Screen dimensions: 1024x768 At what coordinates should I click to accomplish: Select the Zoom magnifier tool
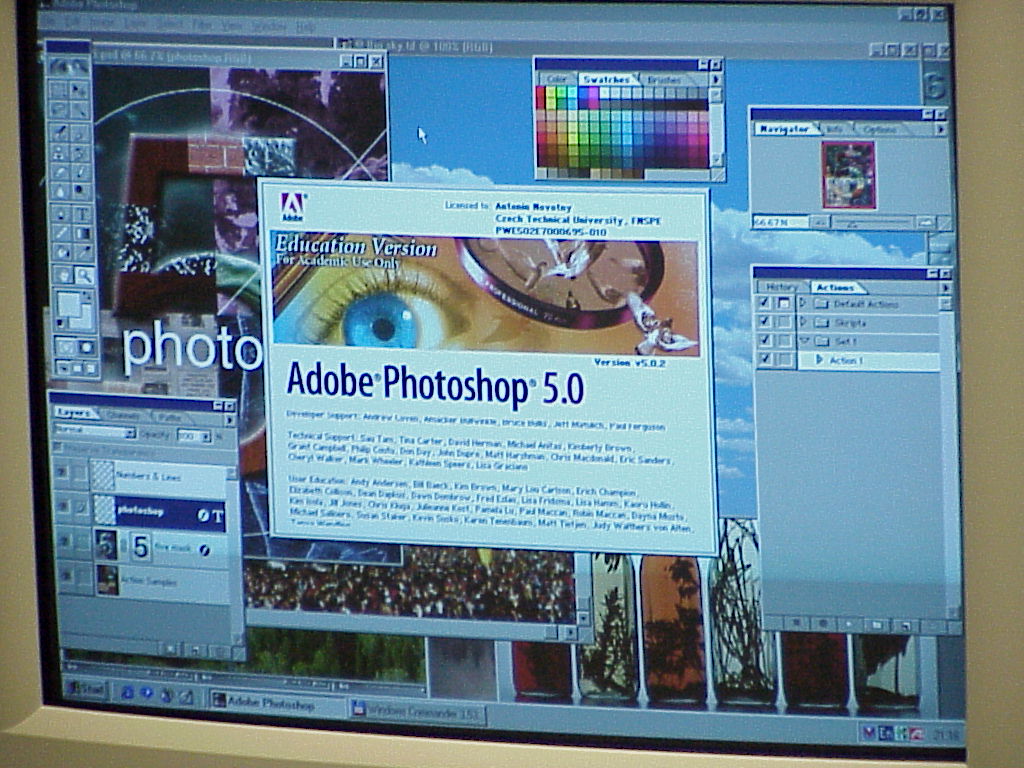(x=84, y=275)
